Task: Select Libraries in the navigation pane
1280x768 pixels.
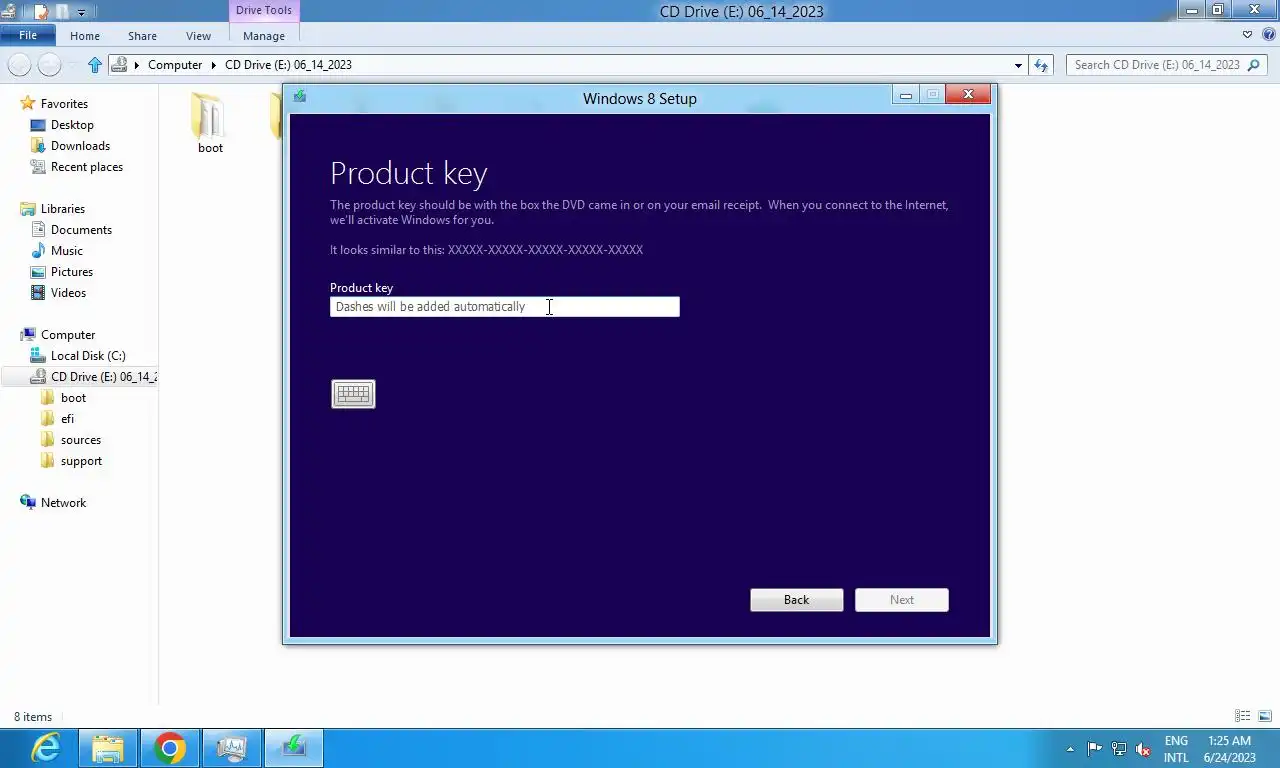Action: point(63,209)
